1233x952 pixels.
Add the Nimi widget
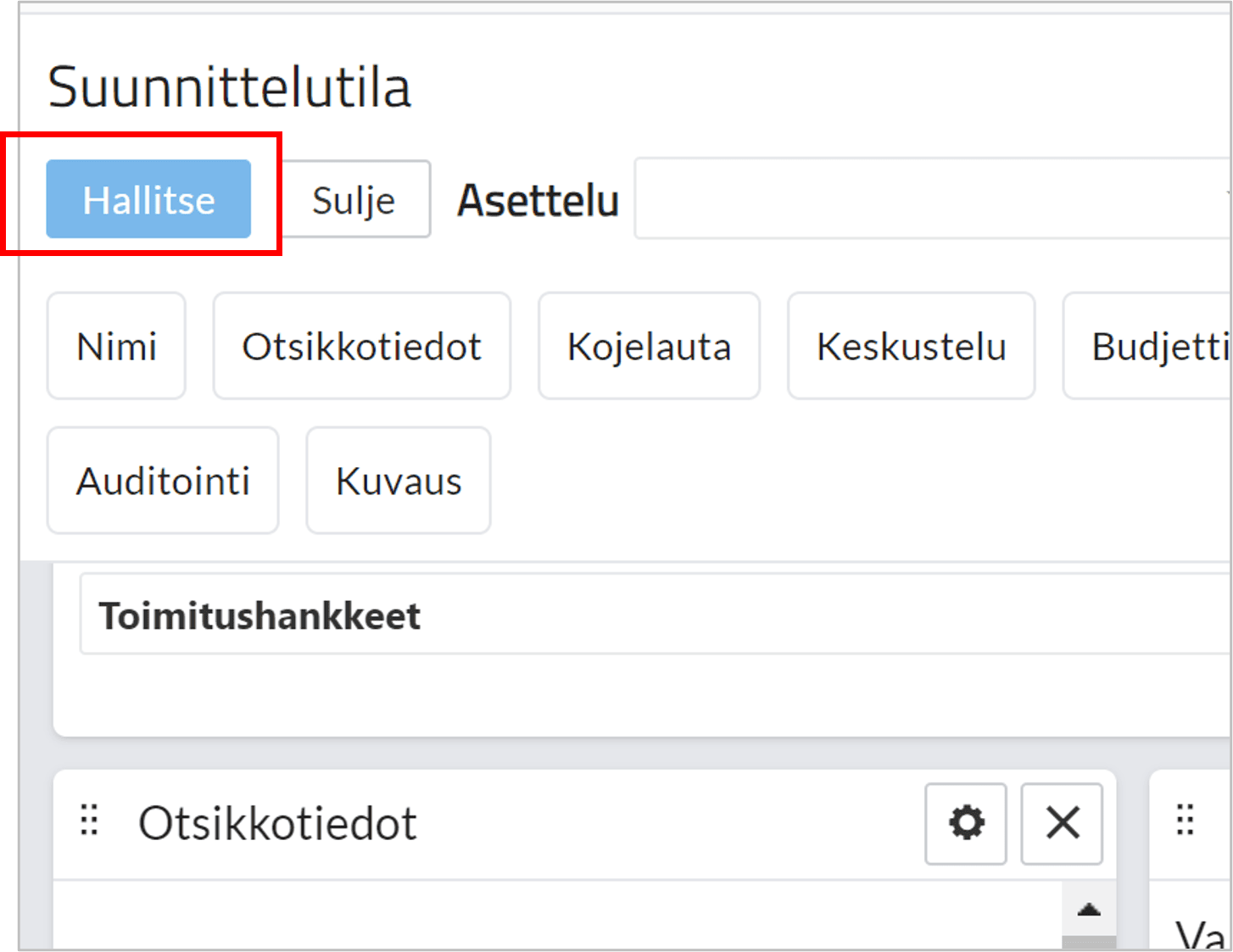click(x=116, y=346)
